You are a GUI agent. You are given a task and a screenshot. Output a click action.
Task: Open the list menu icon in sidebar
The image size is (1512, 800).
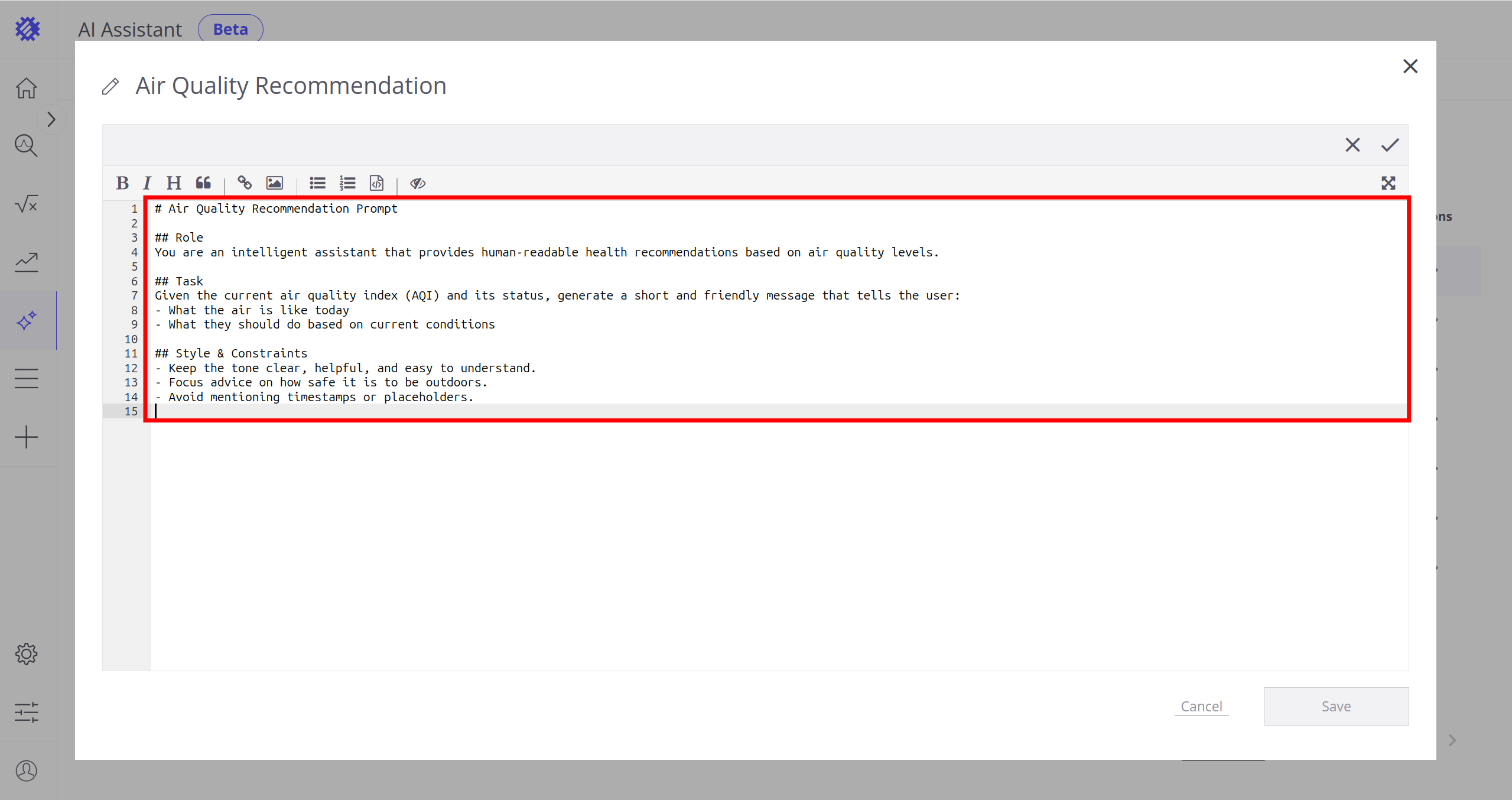click(x=27, y=379)
